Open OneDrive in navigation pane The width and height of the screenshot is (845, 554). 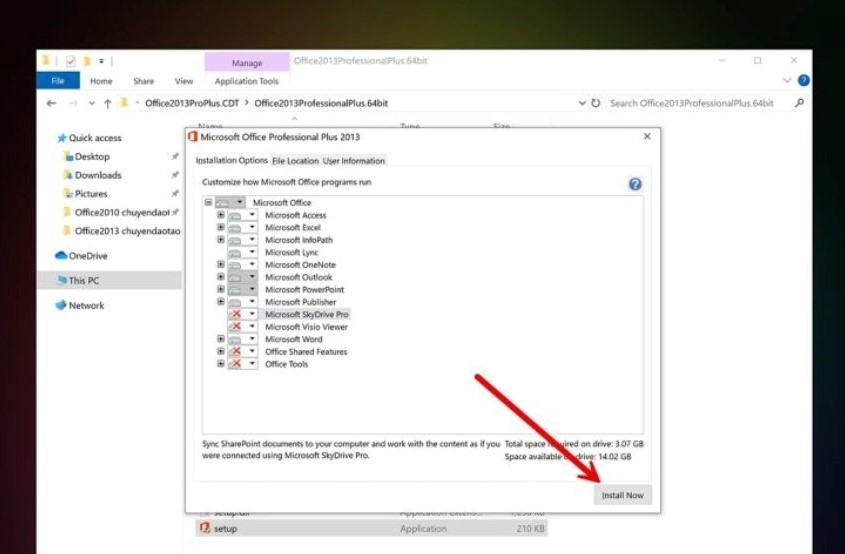click(81, 255)
